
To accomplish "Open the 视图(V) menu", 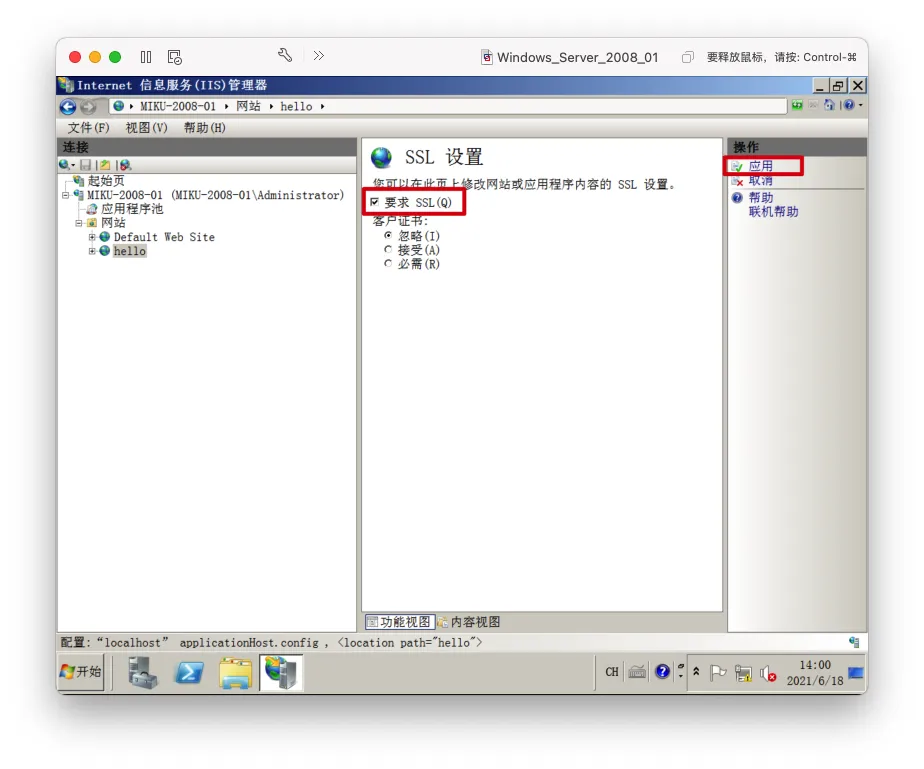I will [146, 128].
